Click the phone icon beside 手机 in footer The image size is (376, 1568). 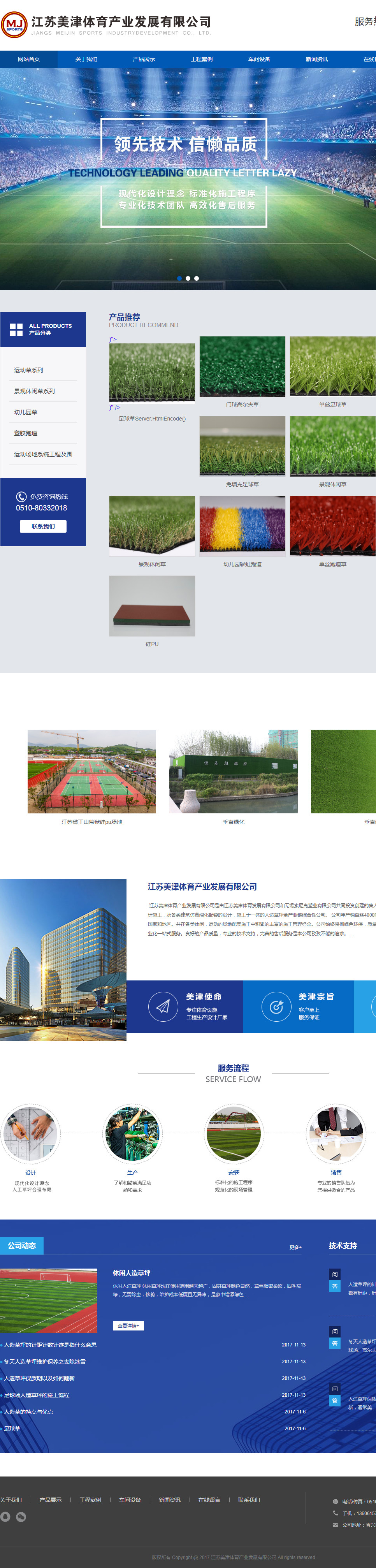[x=335, y=1513]
